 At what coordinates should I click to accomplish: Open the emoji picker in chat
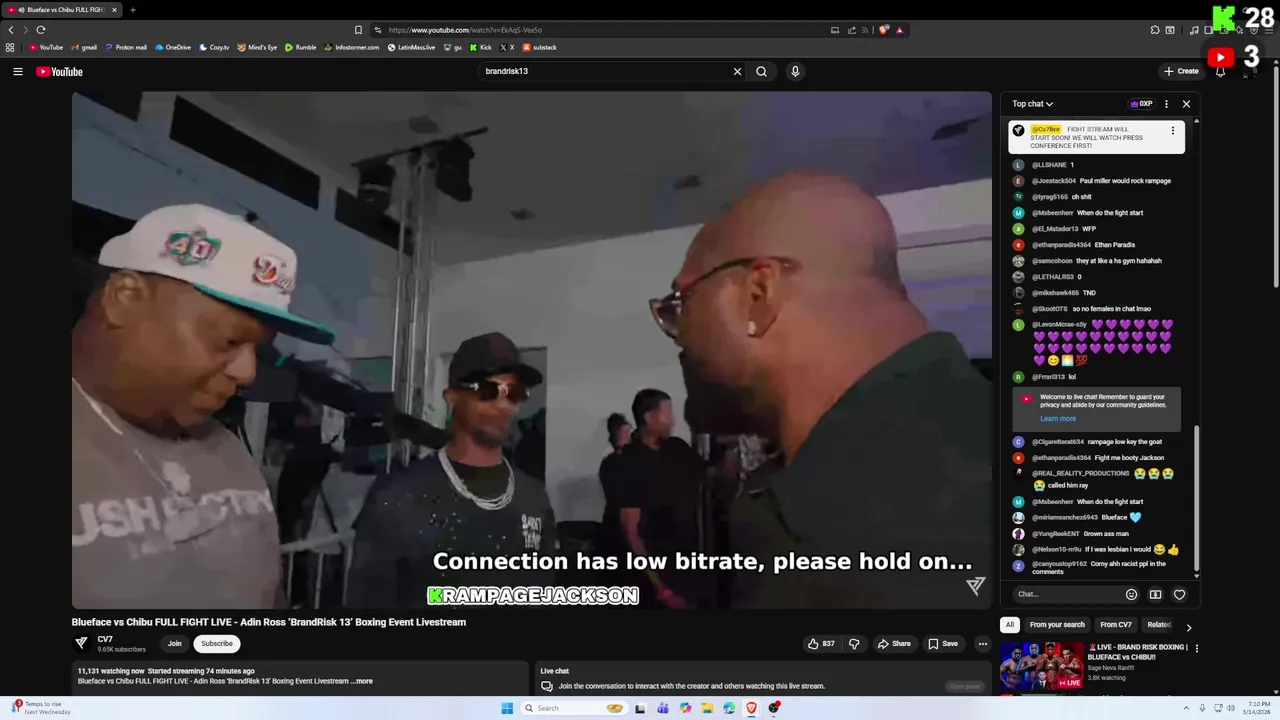pyautogui.click(x=1131, y=594)
